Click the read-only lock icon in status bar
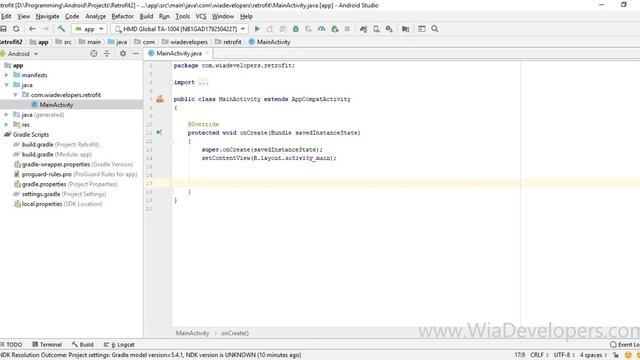The height and width of the screenshot is (360, 640). pyautogui.click(x=616, y=355)
